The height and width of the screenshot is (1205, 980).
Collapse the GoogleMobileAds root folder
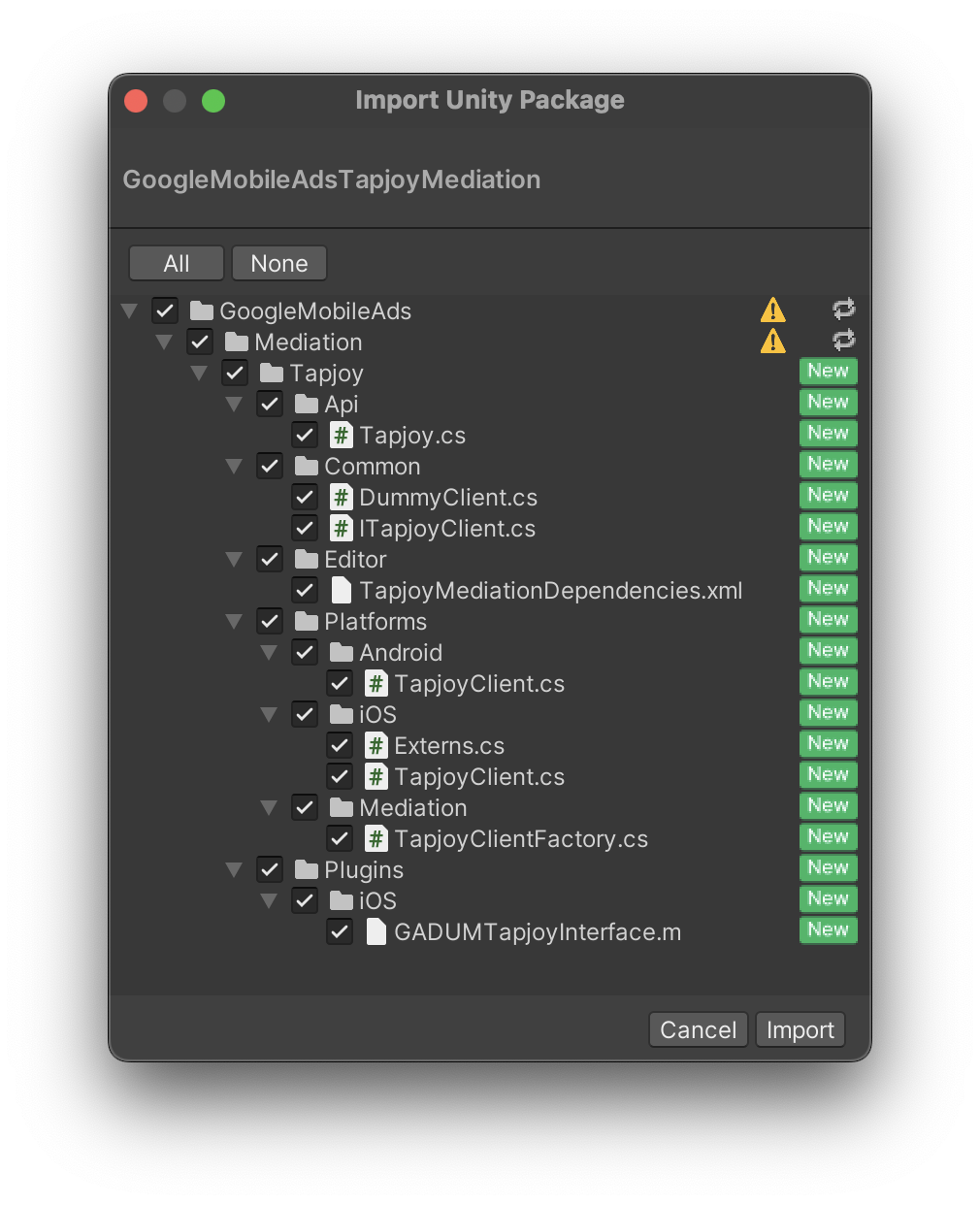coord(129,311)
